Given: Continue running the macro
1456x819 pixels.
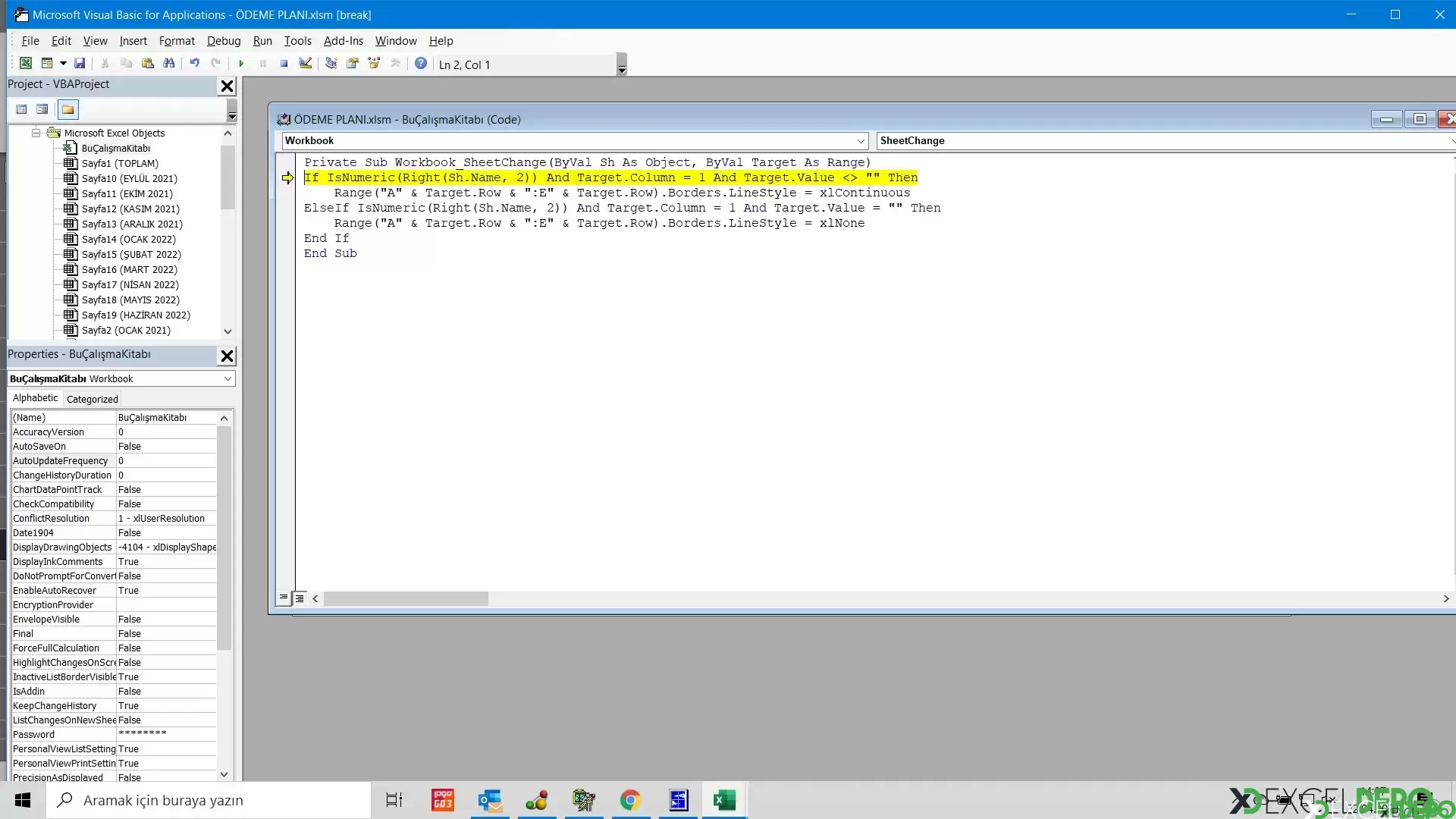Looking at the screenshot, I should coord(241,64).
